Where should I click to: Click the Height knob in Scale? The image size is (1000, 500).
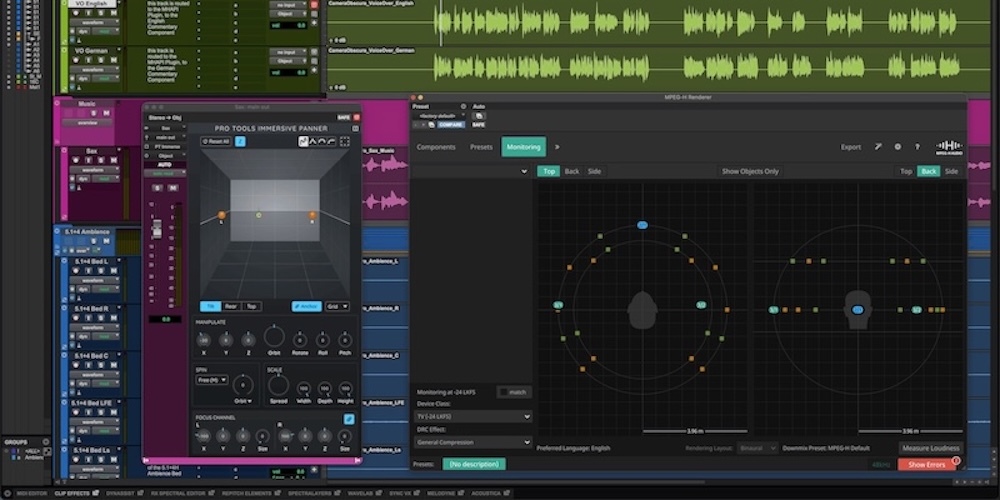pyautogui.click(x=345, y=388)
